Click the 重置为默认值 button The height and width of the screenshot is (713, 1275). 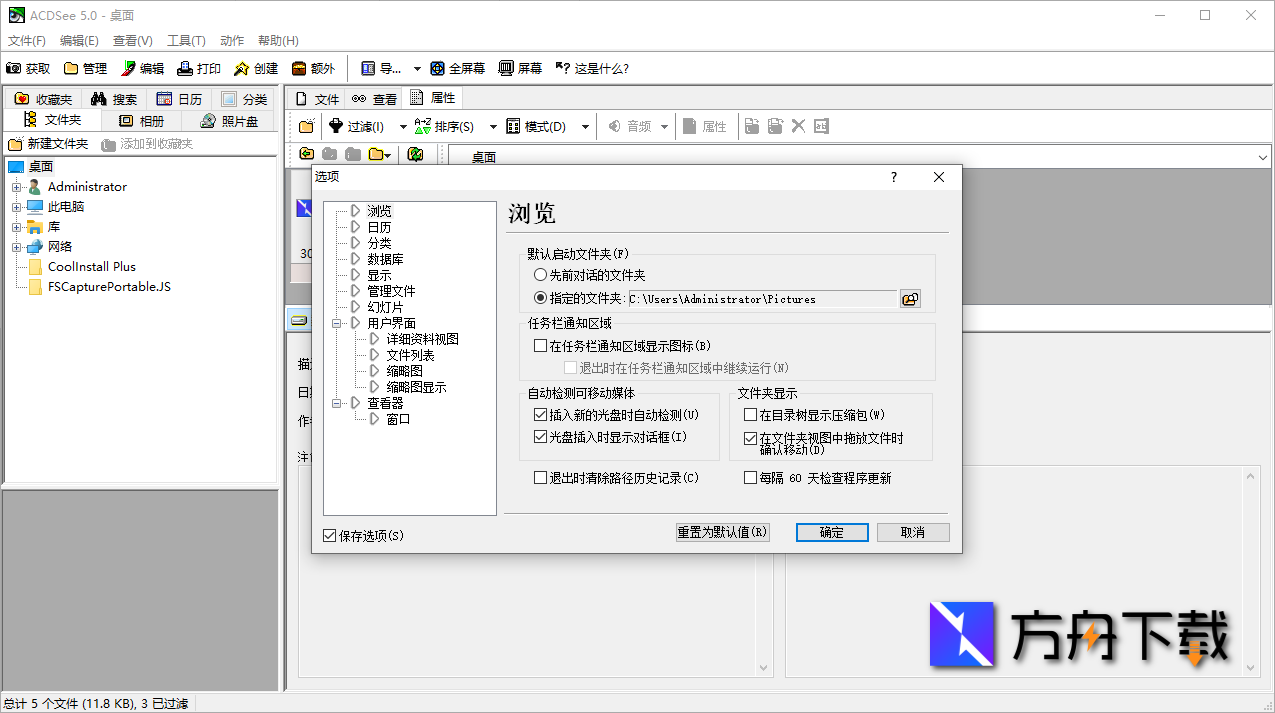pos(722,532)
